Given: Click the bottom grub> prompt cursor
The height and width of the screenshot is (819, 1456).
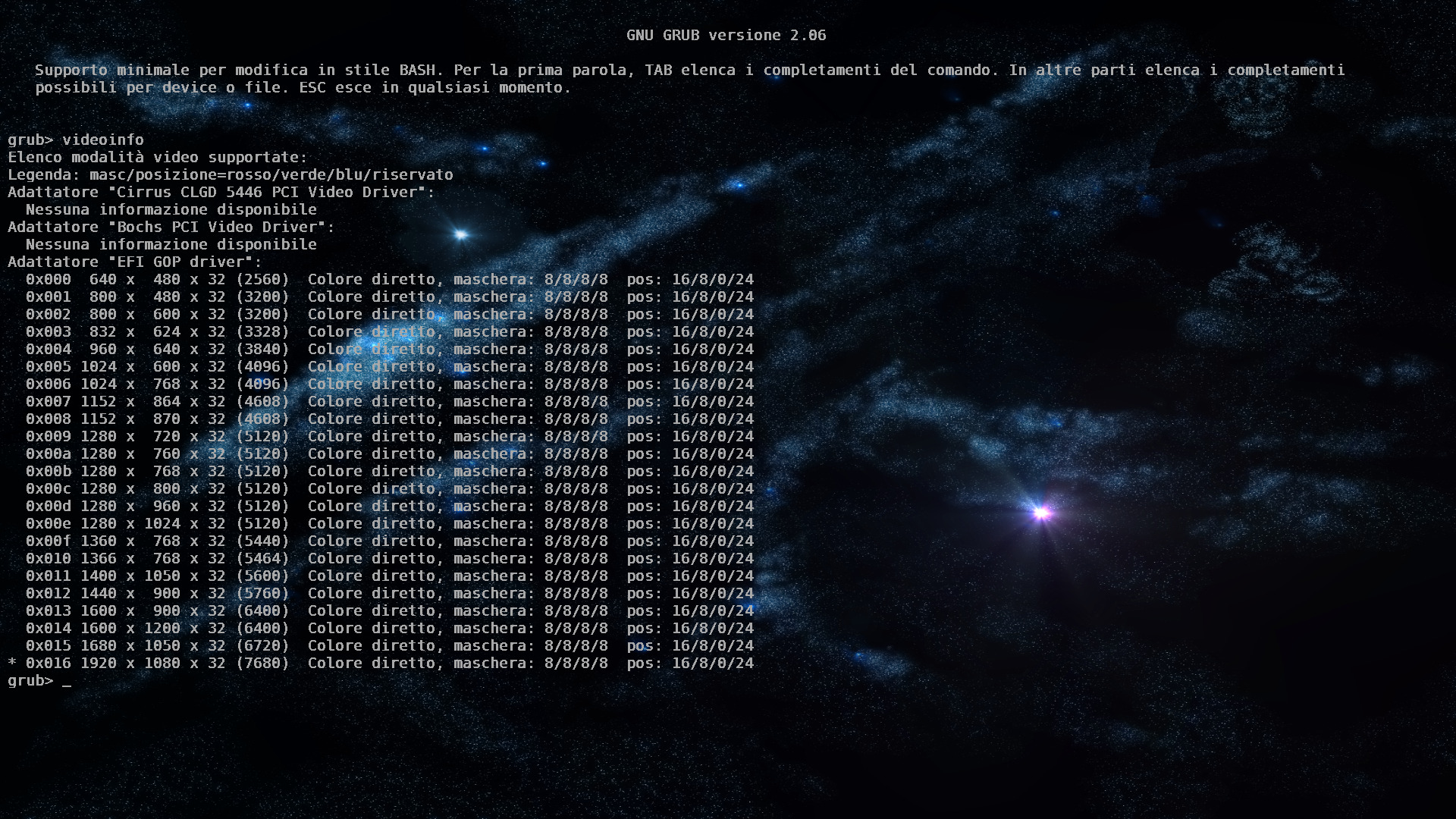Looking at the screenshot, I should click(67, 681).
